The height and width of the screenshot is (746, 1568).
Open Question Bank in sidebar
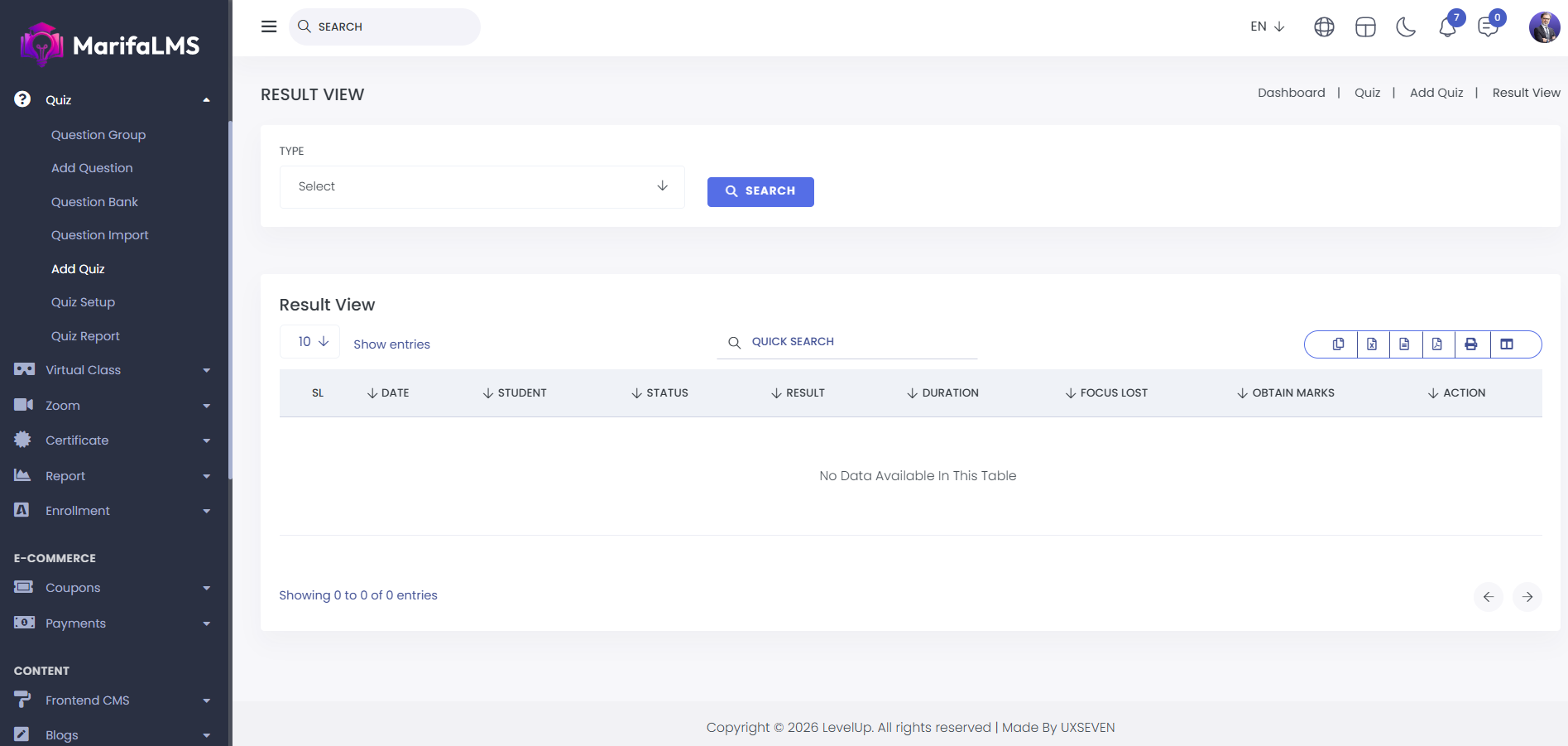pos(94,202)
